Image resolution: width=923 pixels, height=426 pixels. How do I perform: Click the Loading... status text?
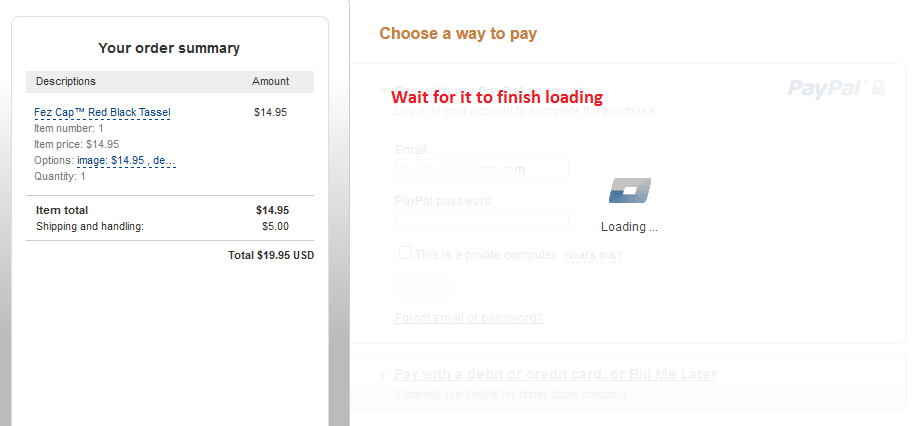click(x=629, y=227)
